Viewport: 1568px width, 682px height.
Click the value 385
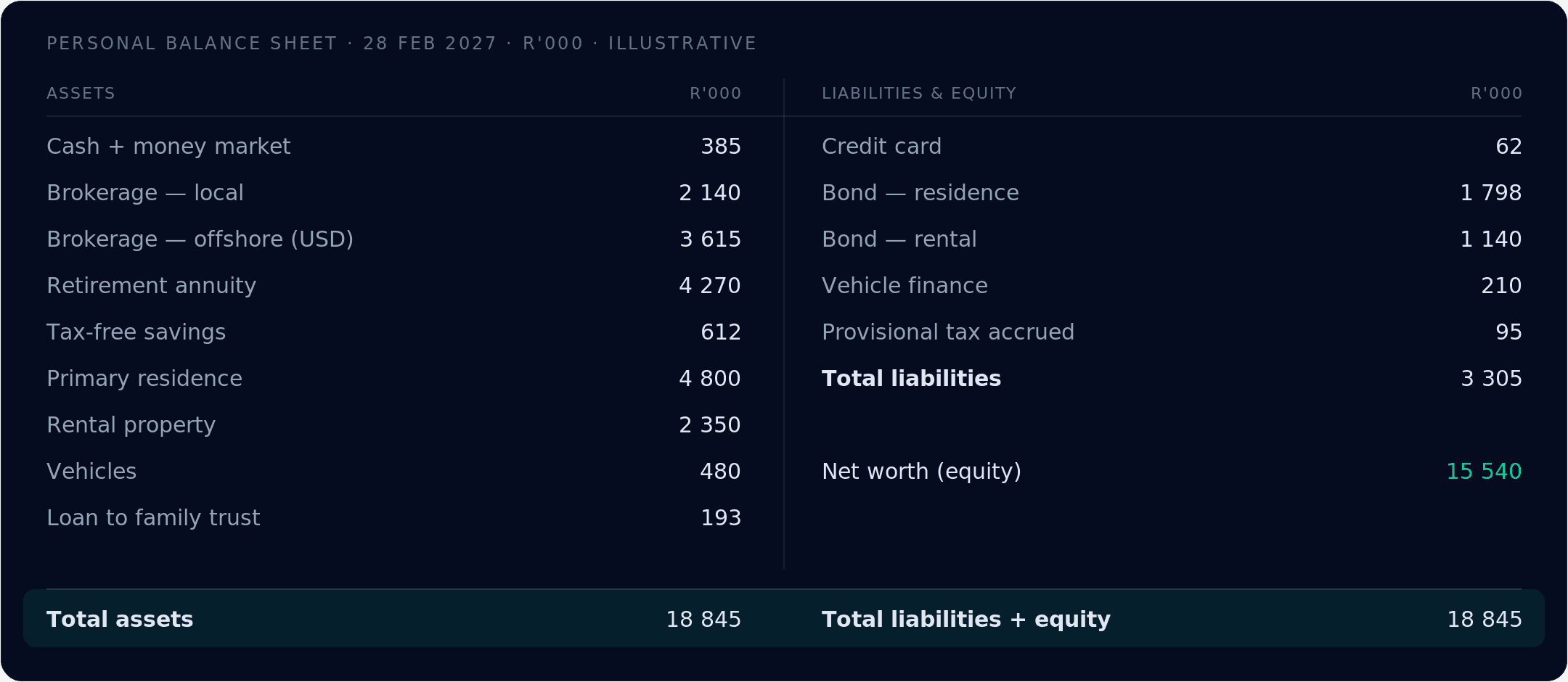pos(721,147)
